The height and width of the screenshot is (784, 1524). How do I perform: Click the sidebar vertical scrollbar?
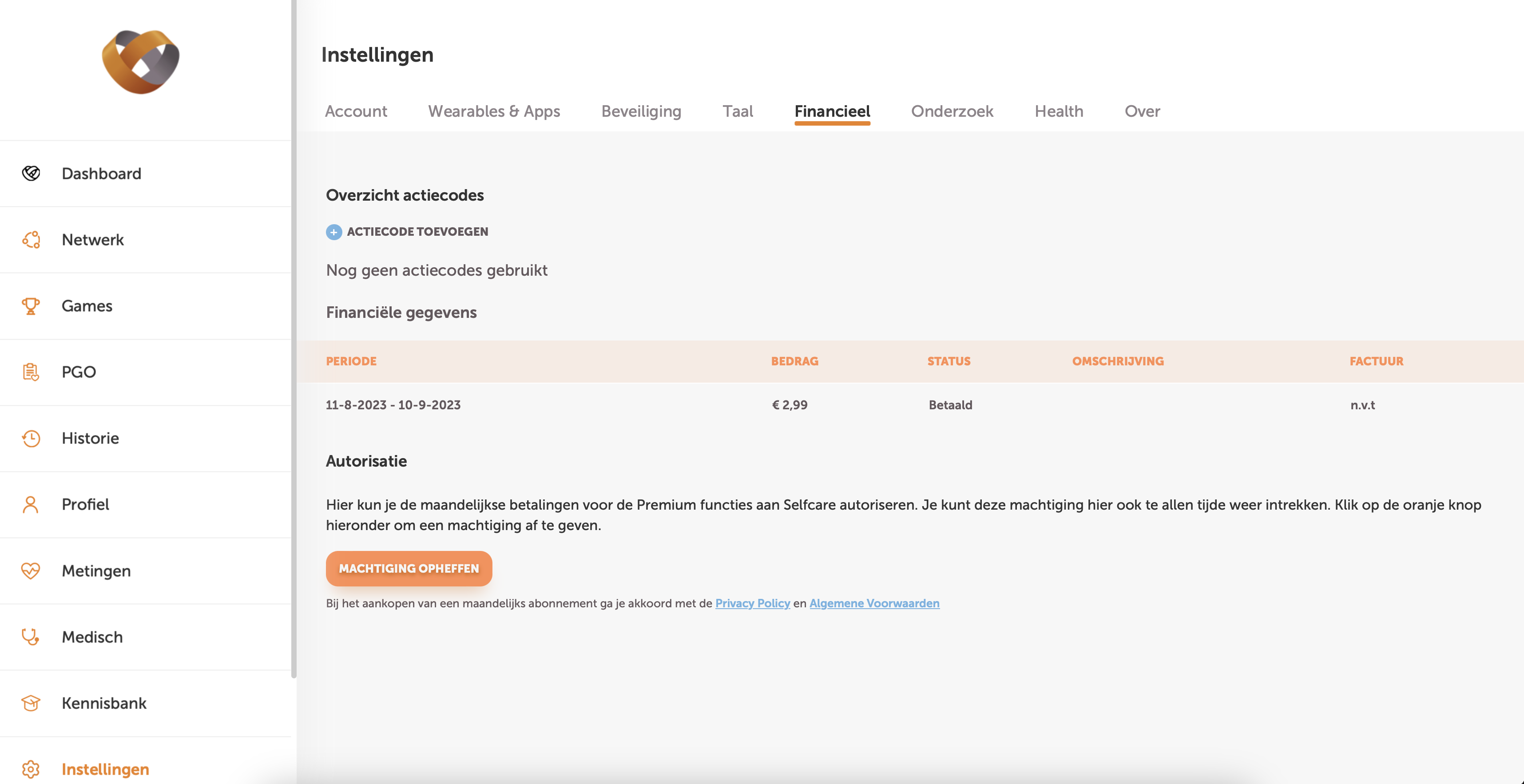[294, 337]
